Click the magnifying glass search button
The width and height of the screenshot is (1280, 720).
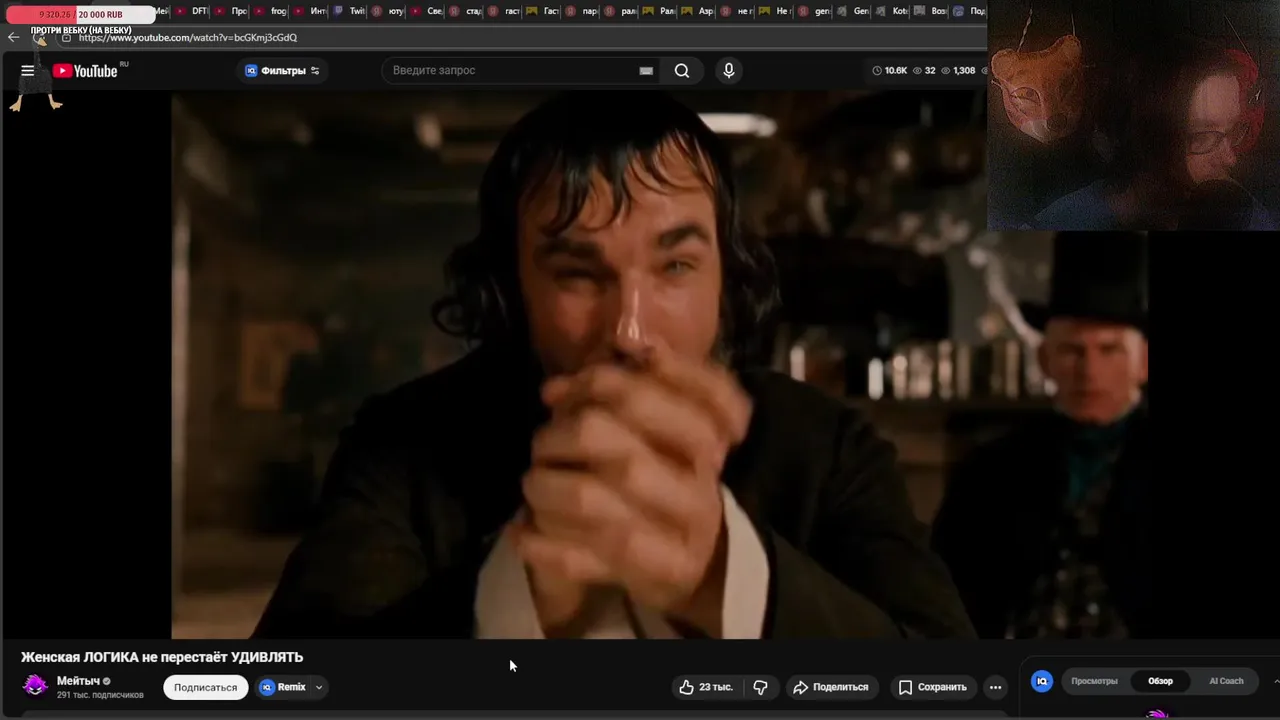tap(682, 71)
